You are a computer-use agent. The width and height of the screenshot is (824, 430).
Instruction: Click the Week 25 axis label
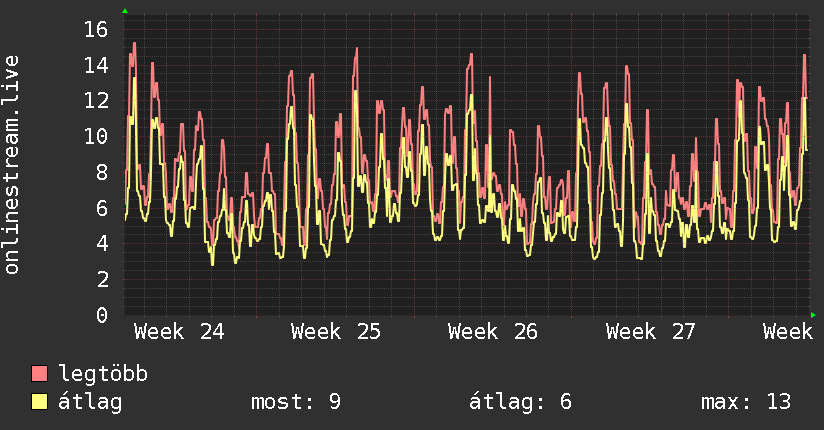coord(336,332)
